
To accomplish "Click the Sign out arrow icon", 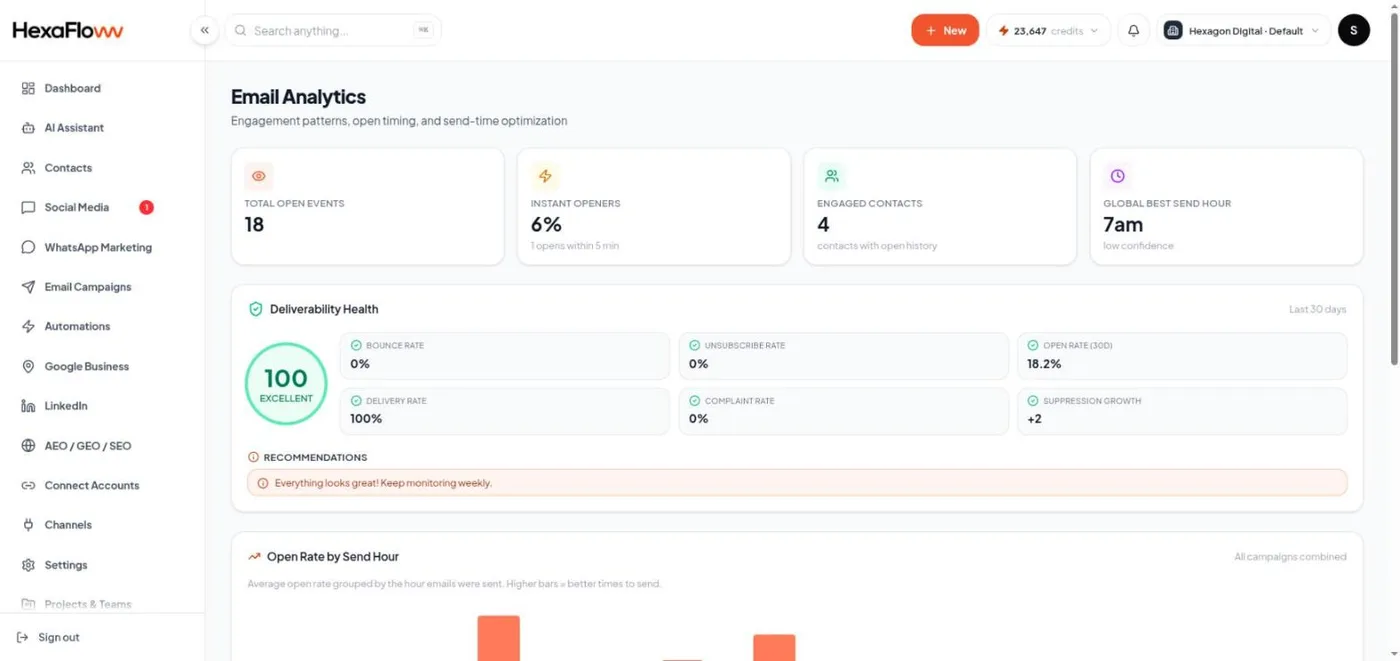I will tap(23, 637).
